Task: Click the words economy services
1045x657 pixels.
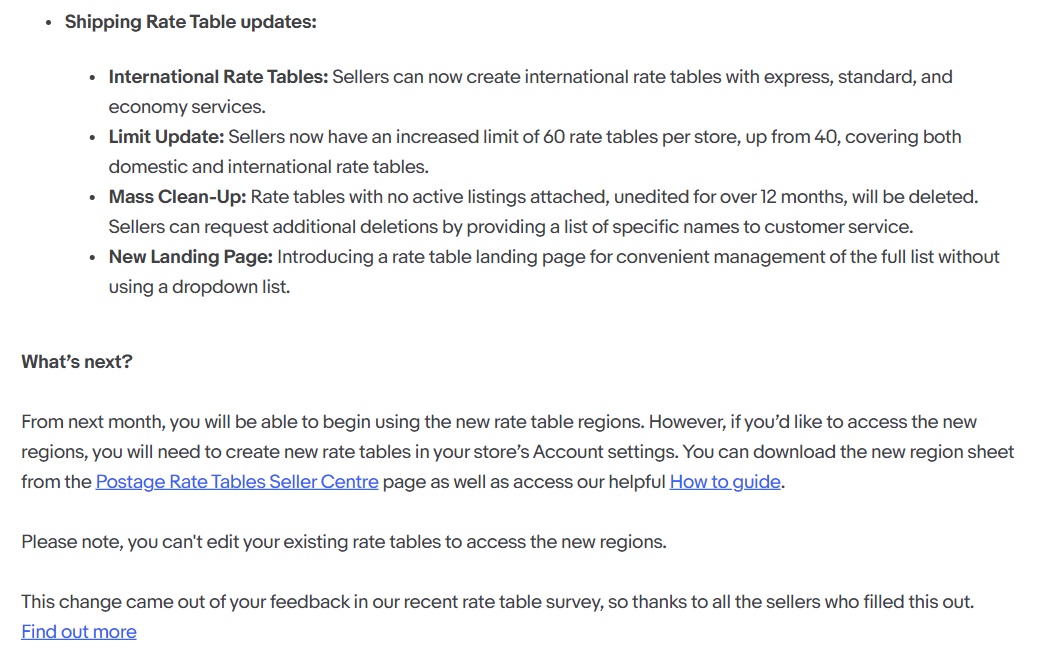Action: pos(187,107)
